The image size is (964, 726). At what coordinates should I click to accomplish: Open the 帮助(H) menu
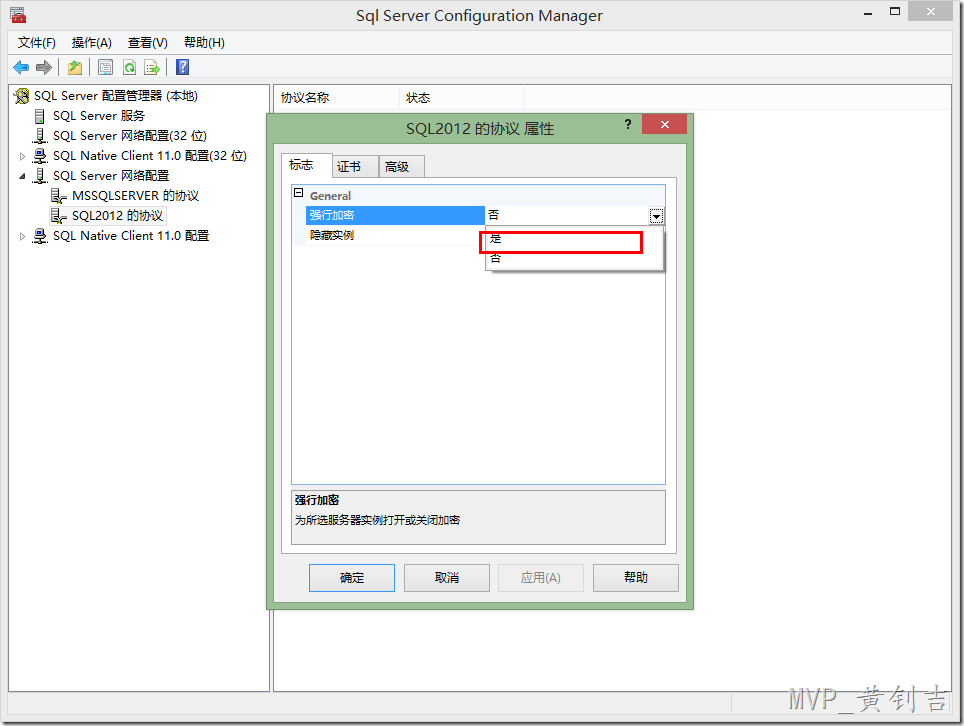pos(204,42)
